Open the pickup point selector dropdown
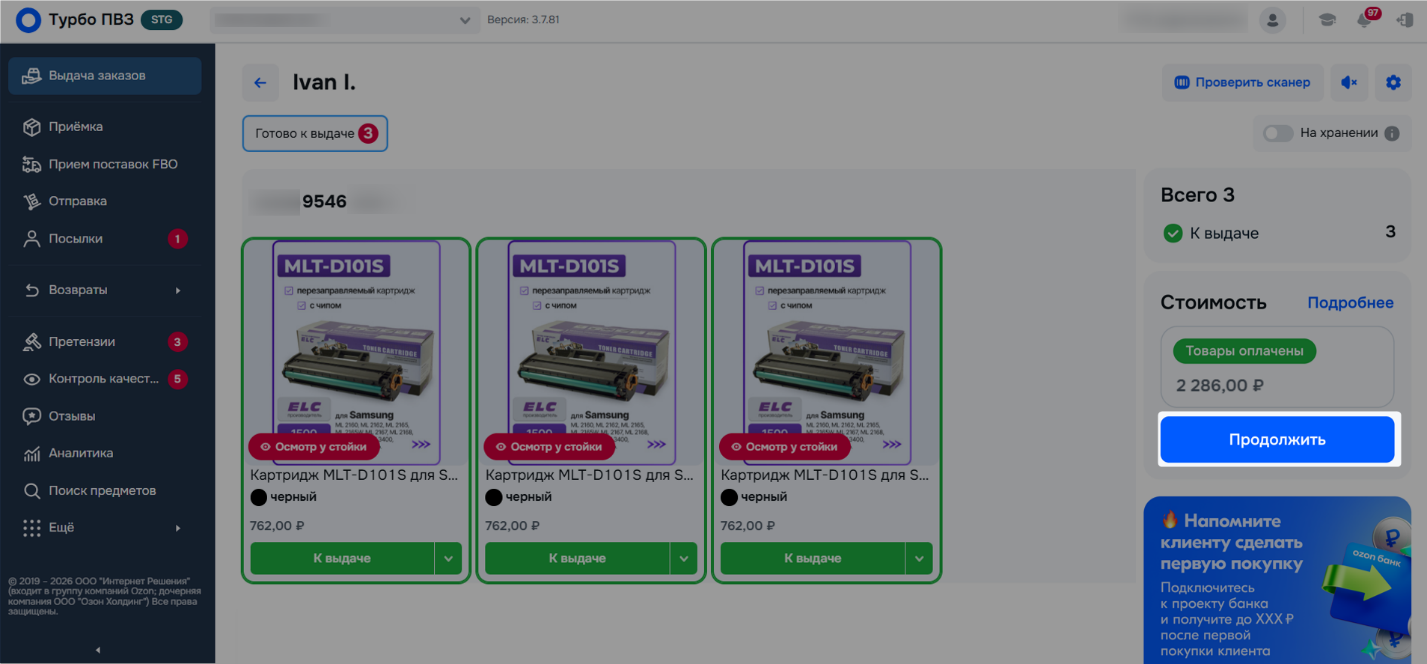Image resolution: width=1427 pixels, height=664 pixels. (x=345, y=20)
